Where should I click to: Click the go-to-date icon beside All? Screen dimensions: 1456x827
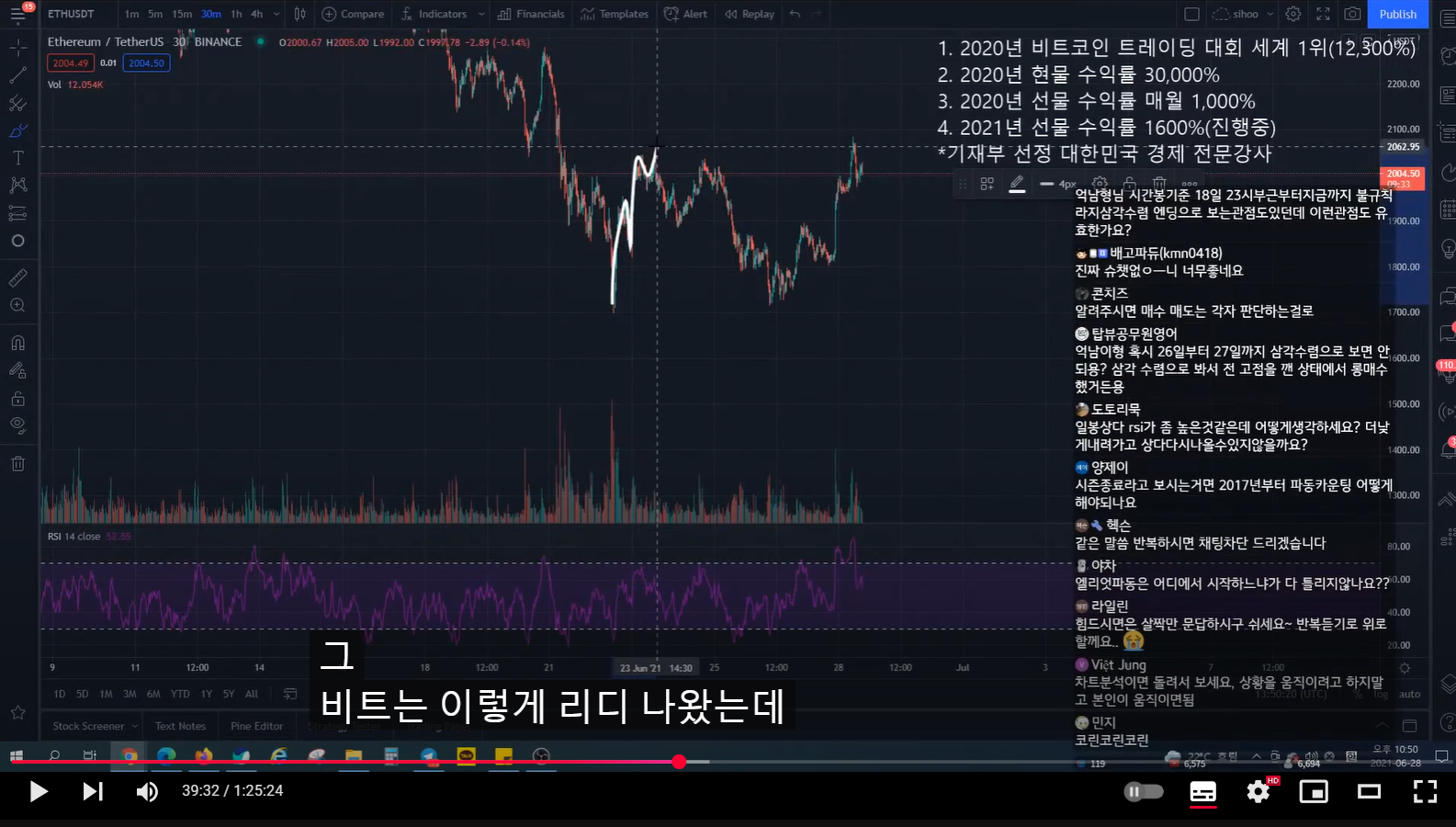290,694
